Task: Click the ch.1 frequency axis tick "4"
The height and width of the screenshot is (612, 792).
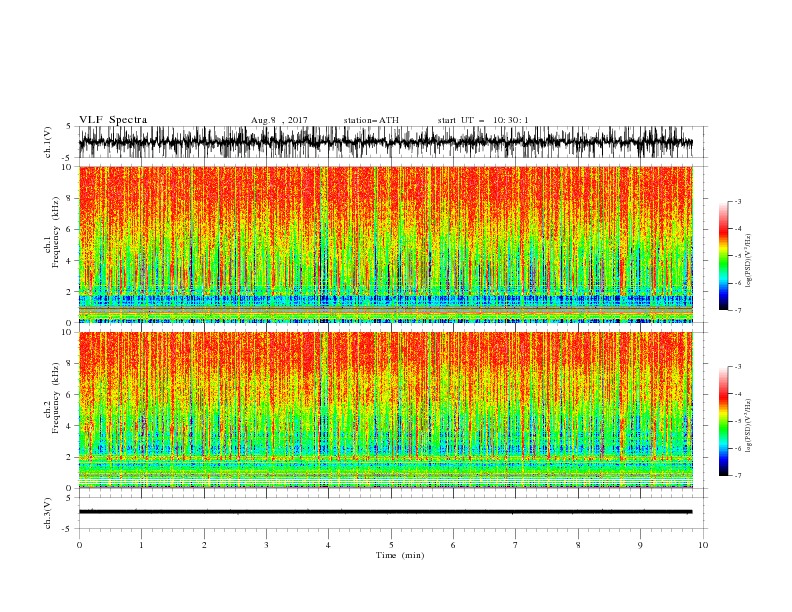Action: click(x=70, y=261)
